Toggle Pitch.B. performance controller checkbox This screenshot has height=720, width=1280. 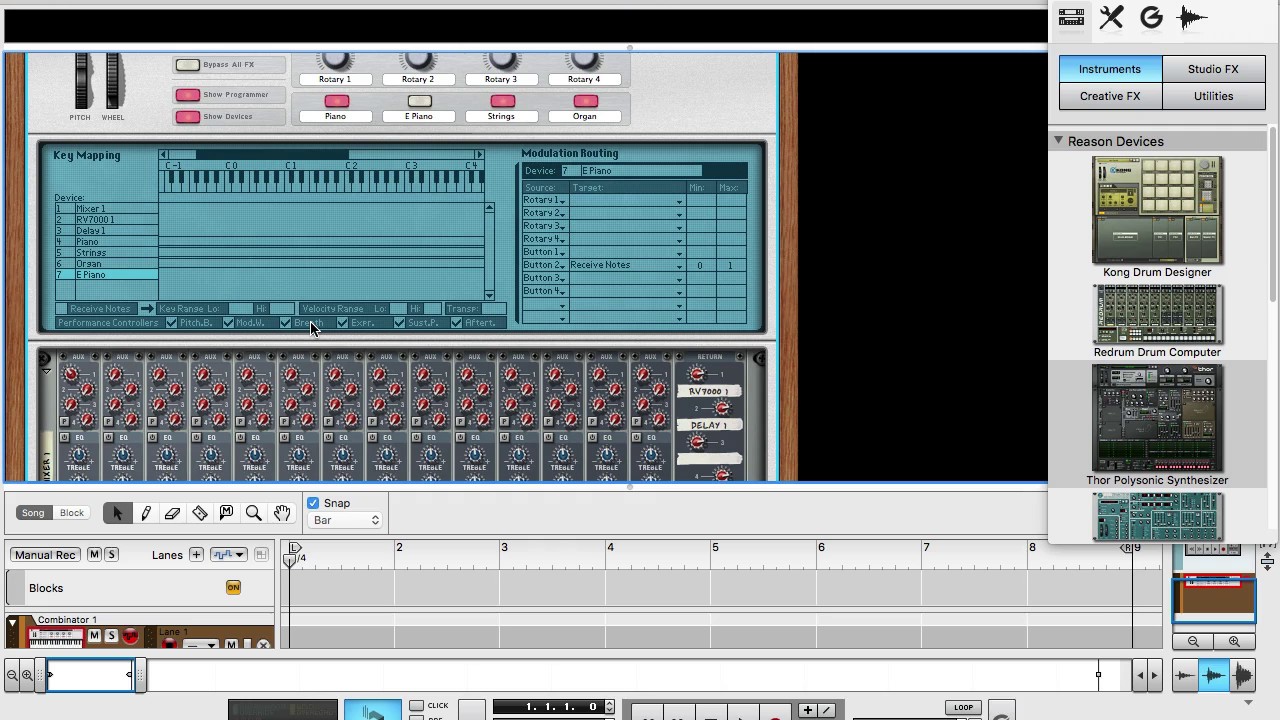point(171,323)
